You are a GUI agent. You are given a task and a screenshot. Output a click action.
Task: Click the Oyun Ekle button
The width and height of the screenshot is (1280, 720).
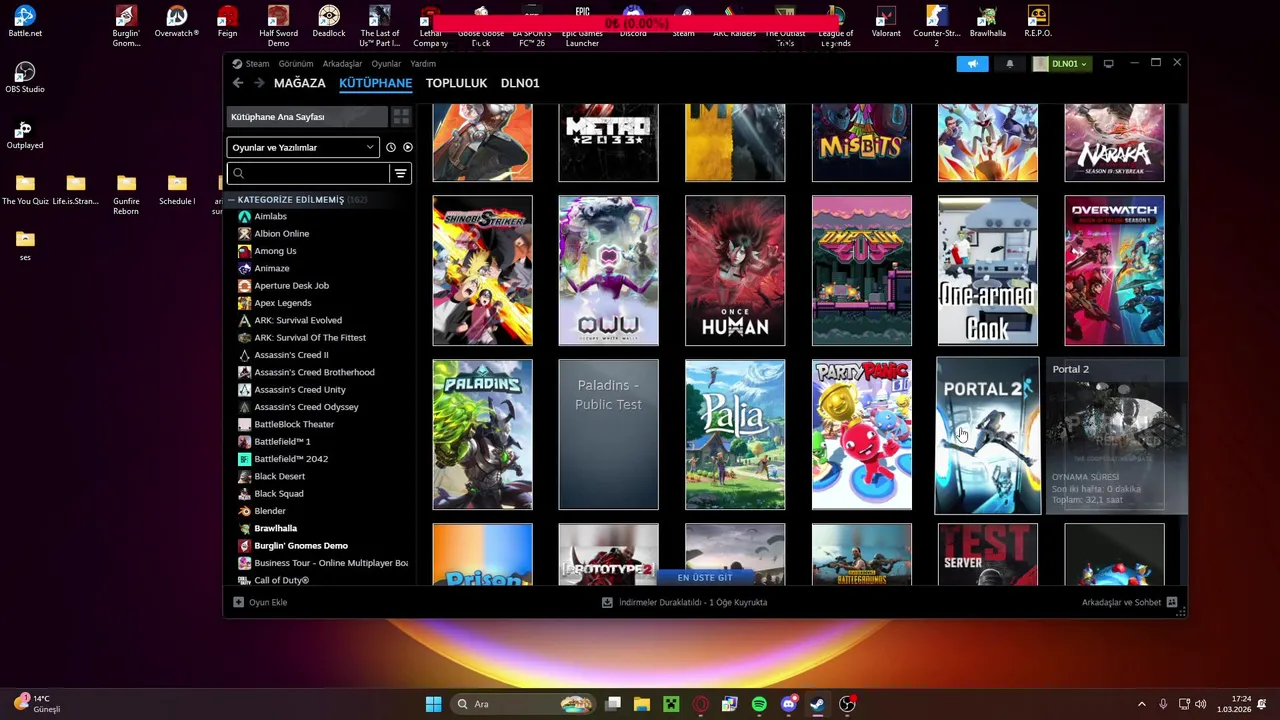260,602
